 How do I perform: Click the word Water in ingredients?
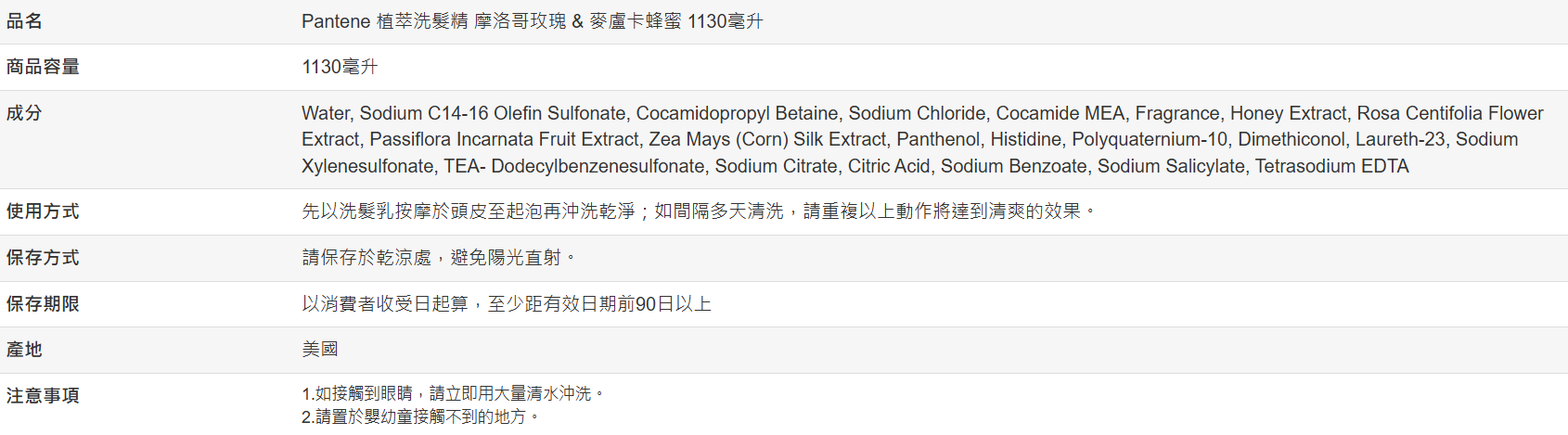tap(325, 113)
